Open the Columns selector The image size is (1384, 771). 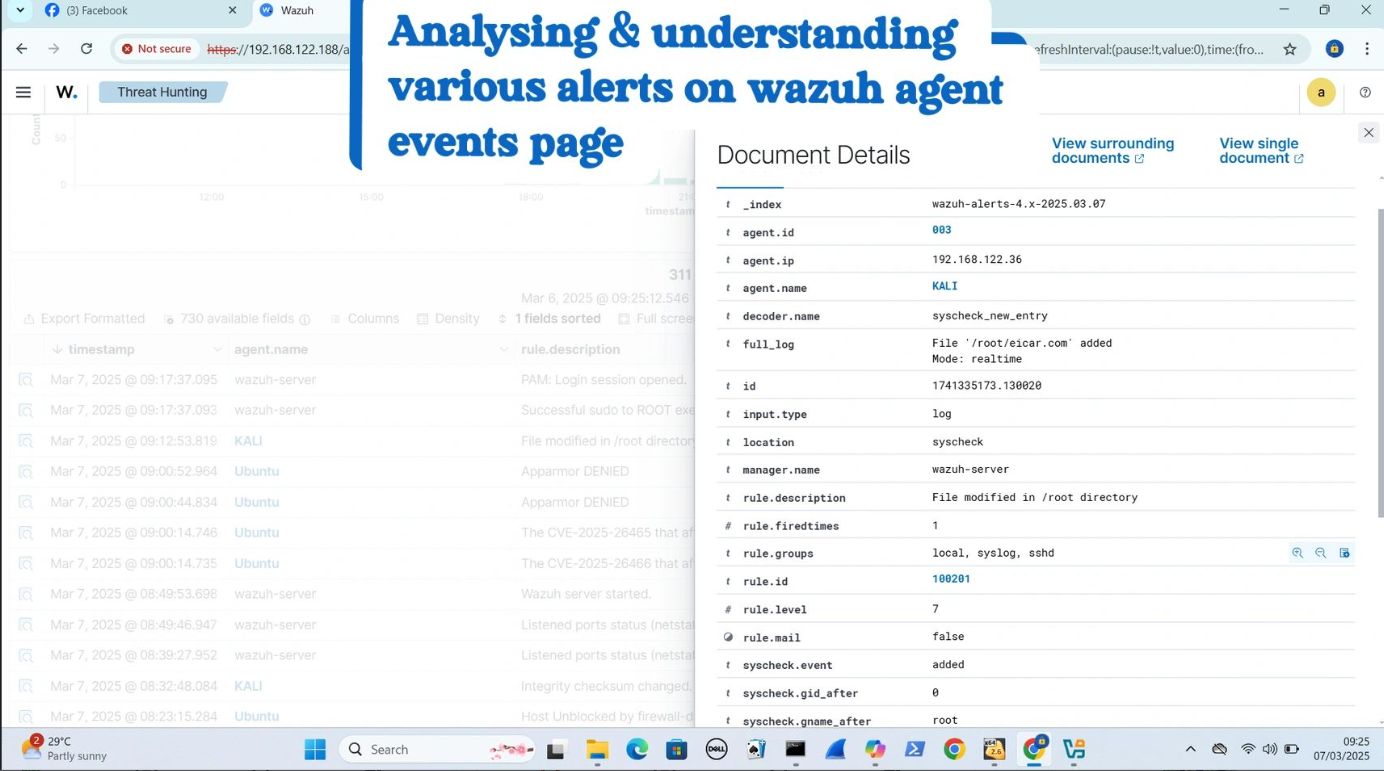click(363, 319)
